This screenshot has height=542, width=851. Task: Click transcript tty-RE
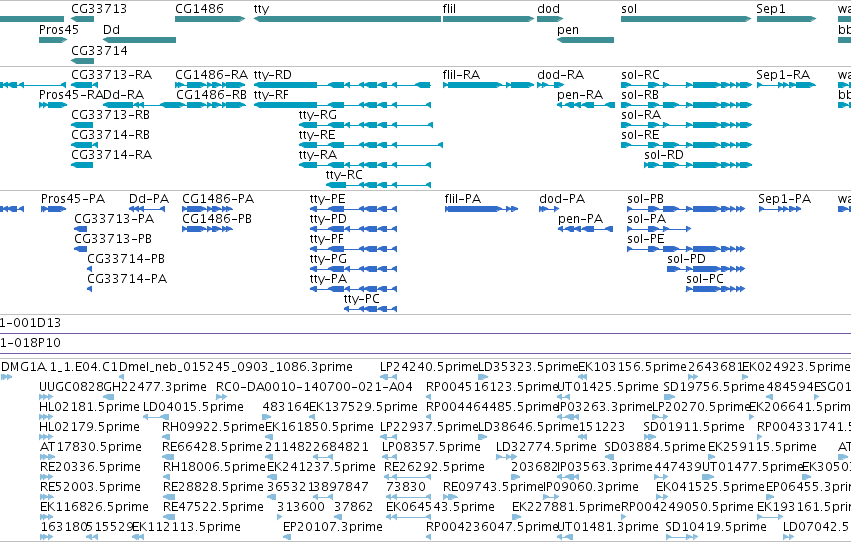(x=371, y=145)
